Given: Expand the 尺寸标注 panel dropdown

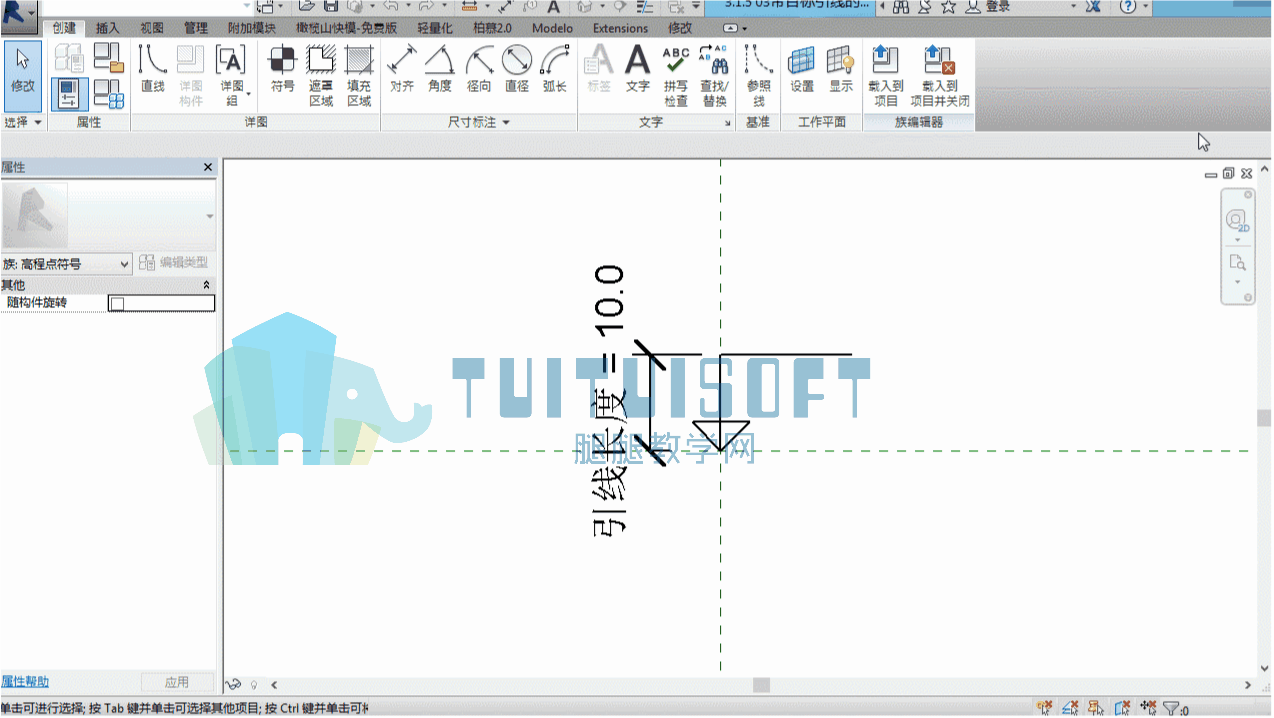Looking at the screenshot, I should pos(479,122).
